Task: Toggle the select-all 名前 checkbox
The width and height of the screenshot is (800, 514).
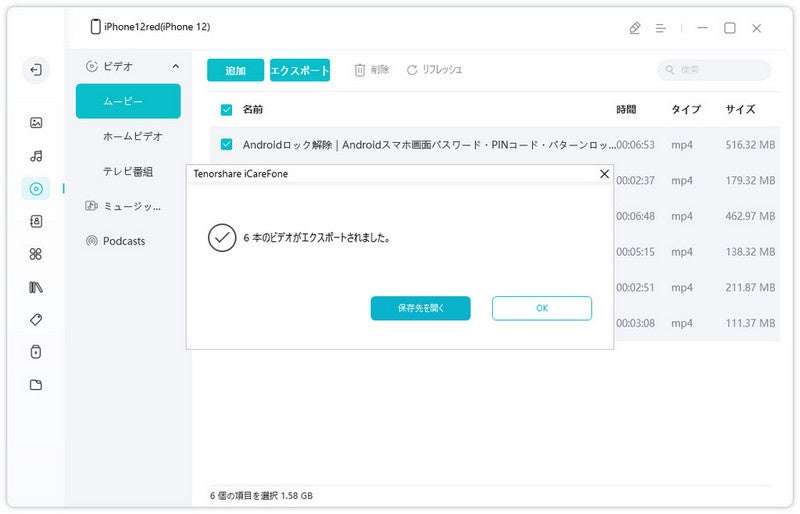Action: click(x=227, y=109)
